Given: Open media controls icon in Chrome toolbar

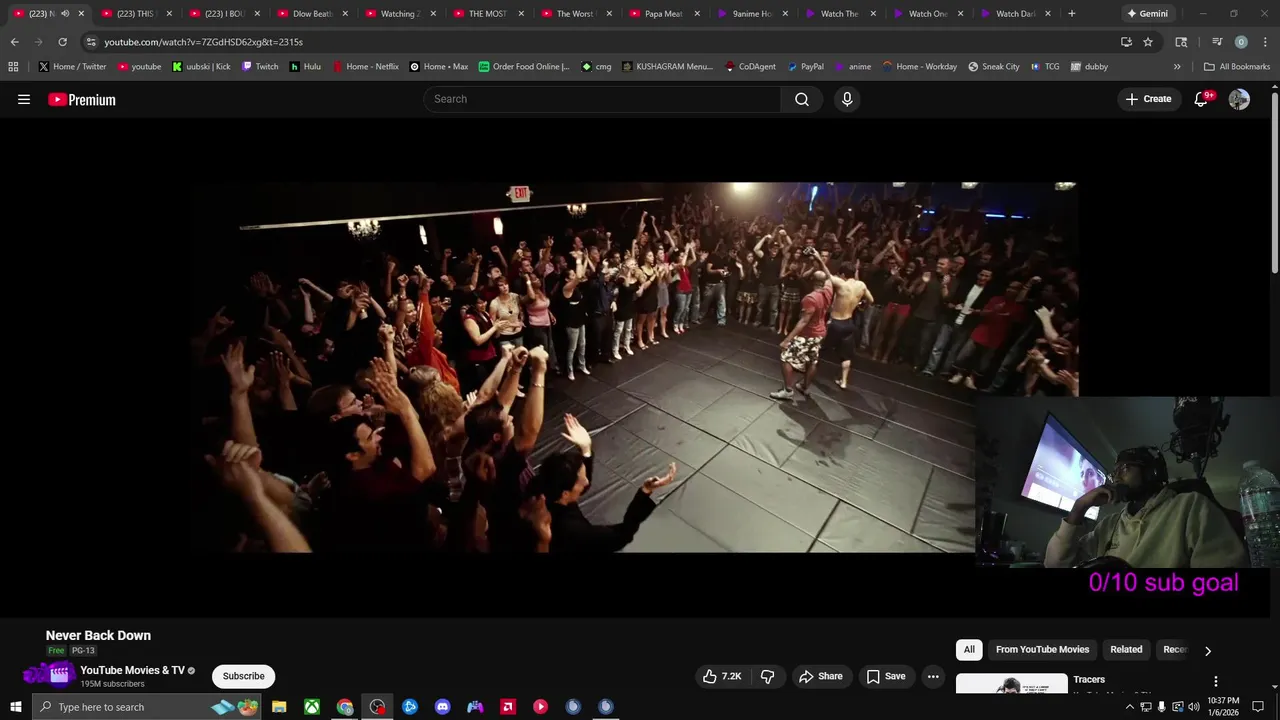Looking at the screenshot, I should (1217, 42).
